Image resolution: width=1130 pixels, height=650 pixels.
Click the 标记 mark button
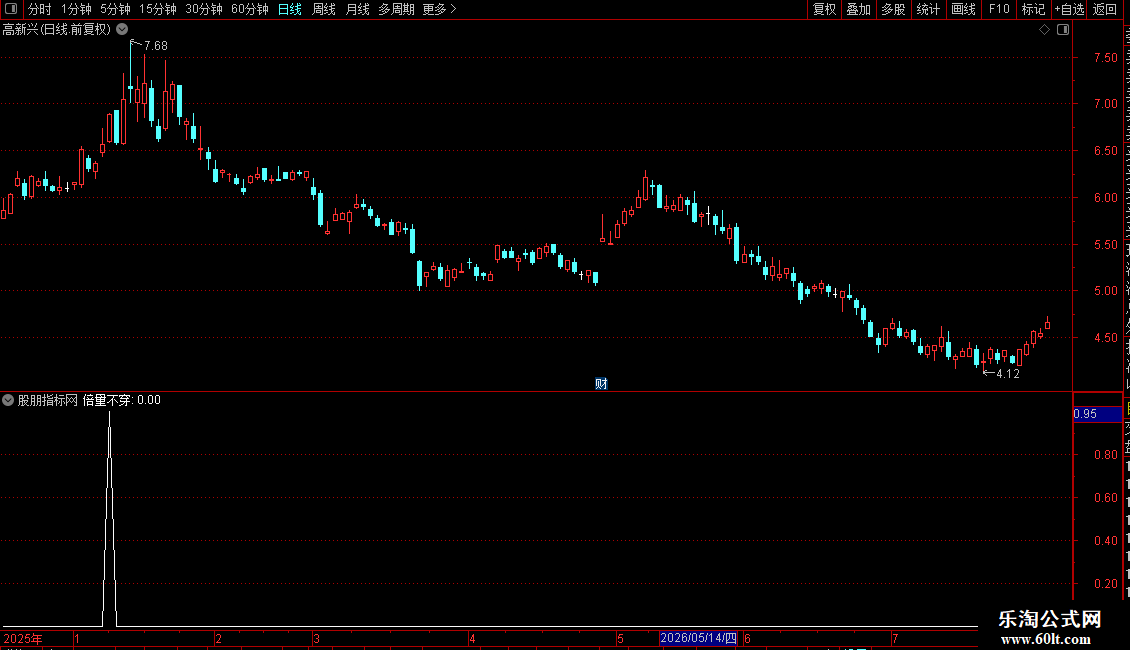click(x=1033, y=9)
